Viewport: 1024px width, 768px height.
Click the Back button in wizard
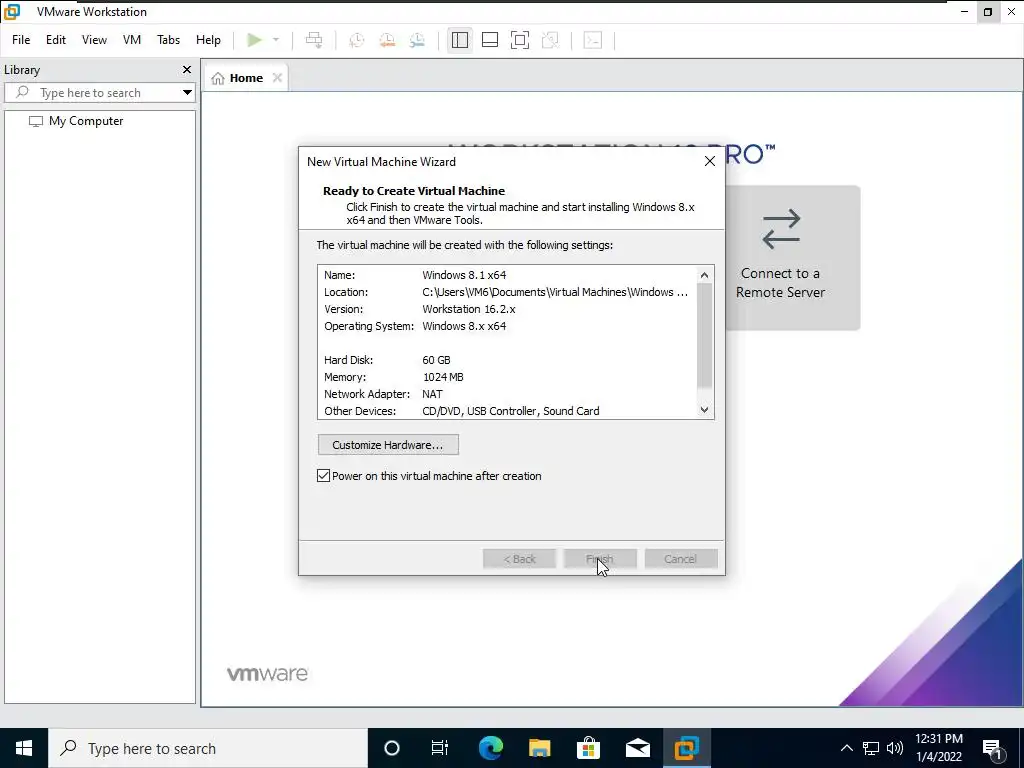519,559
